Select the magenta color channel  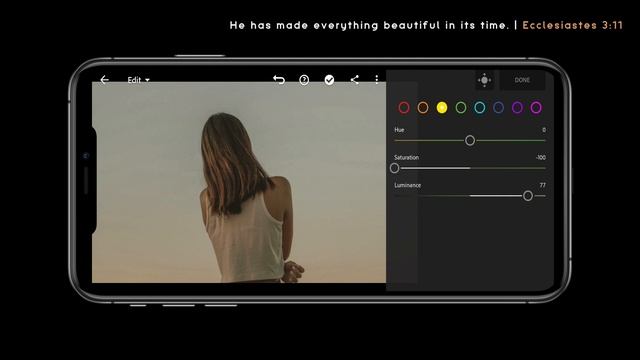point(536,108)
